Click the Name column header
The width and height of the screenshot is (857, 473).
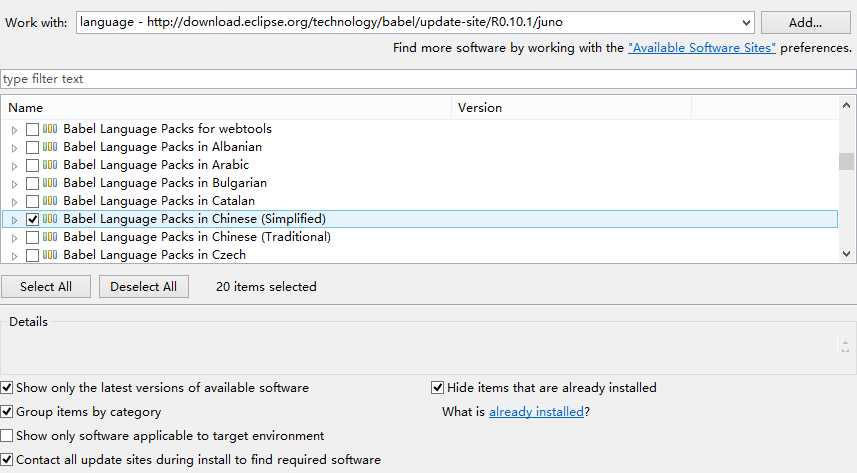[226, 108]
